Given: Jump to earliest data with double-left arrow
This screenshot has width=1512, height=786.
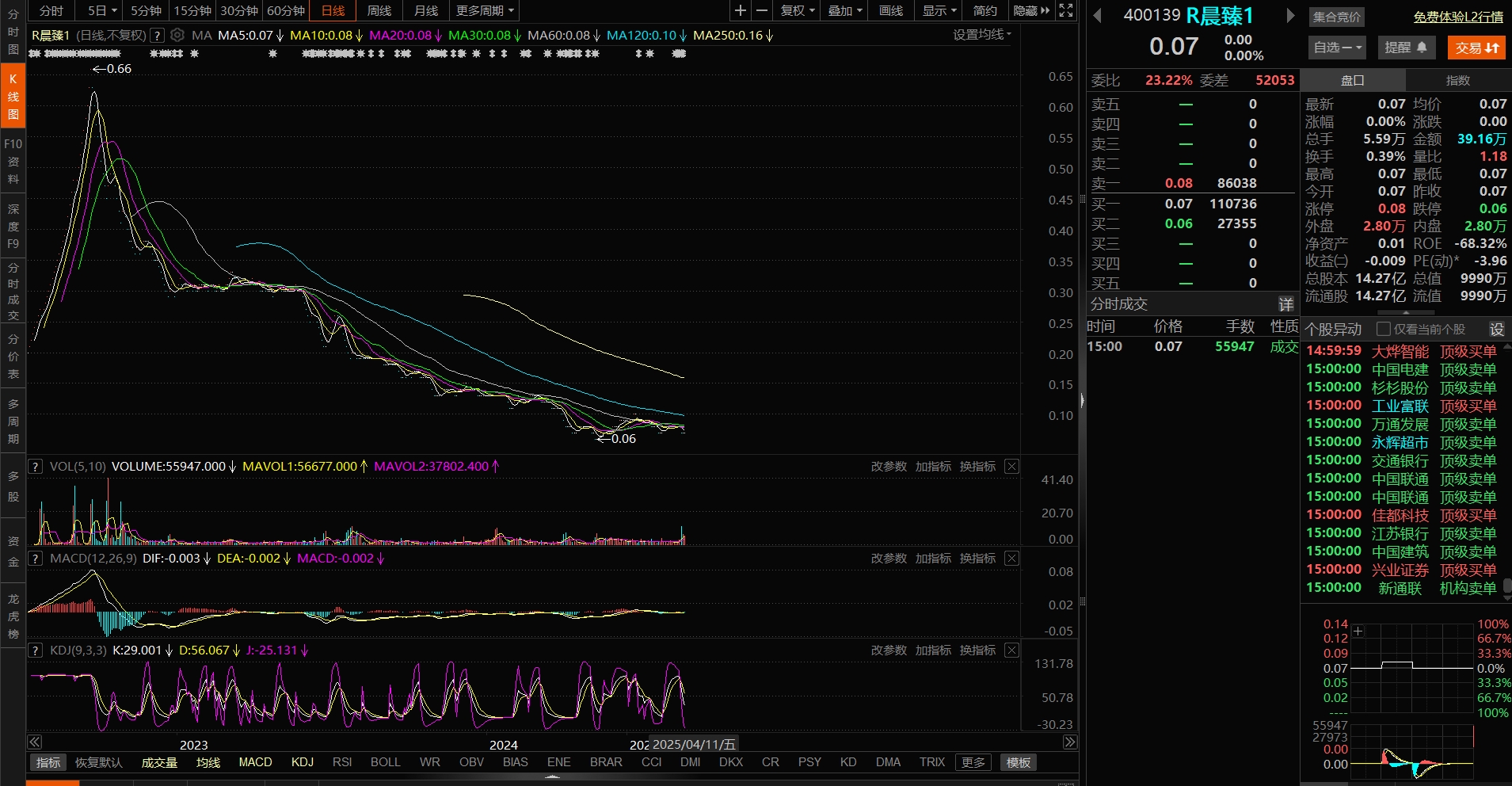Looking at the screenshot, I should 35,742.
